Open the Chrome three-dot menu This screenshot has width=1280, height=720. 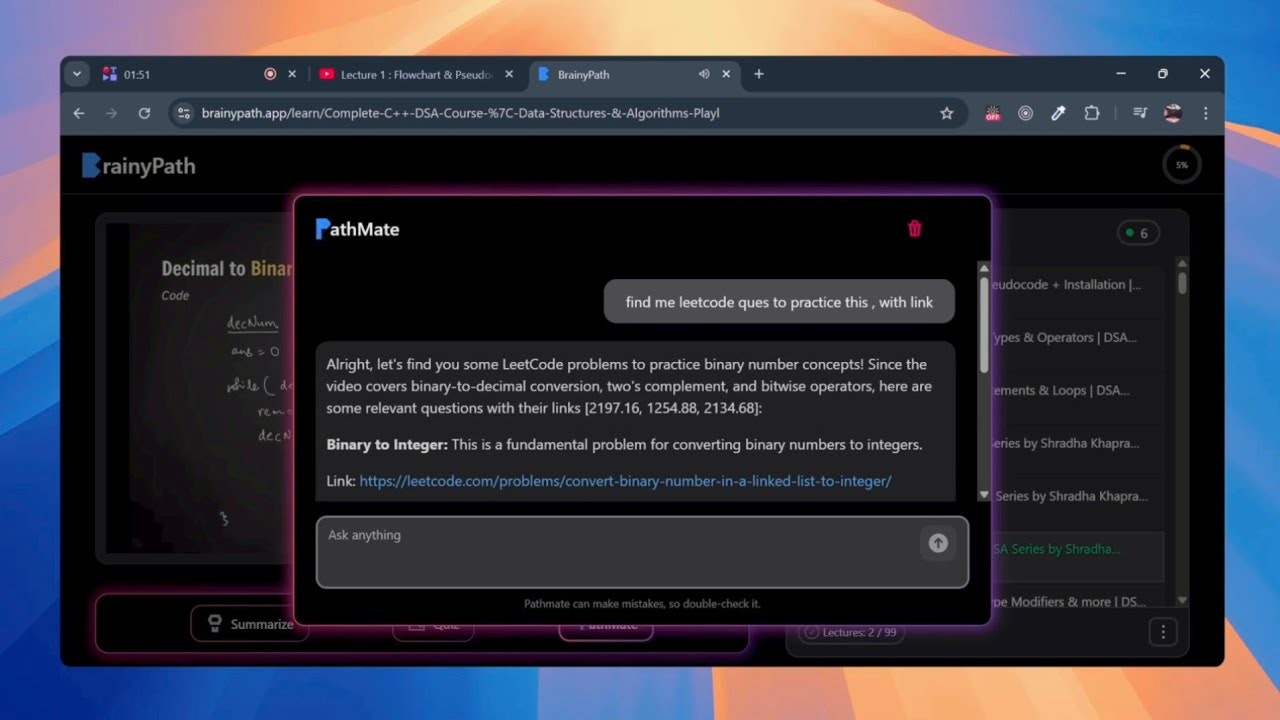coord(1206,113)
